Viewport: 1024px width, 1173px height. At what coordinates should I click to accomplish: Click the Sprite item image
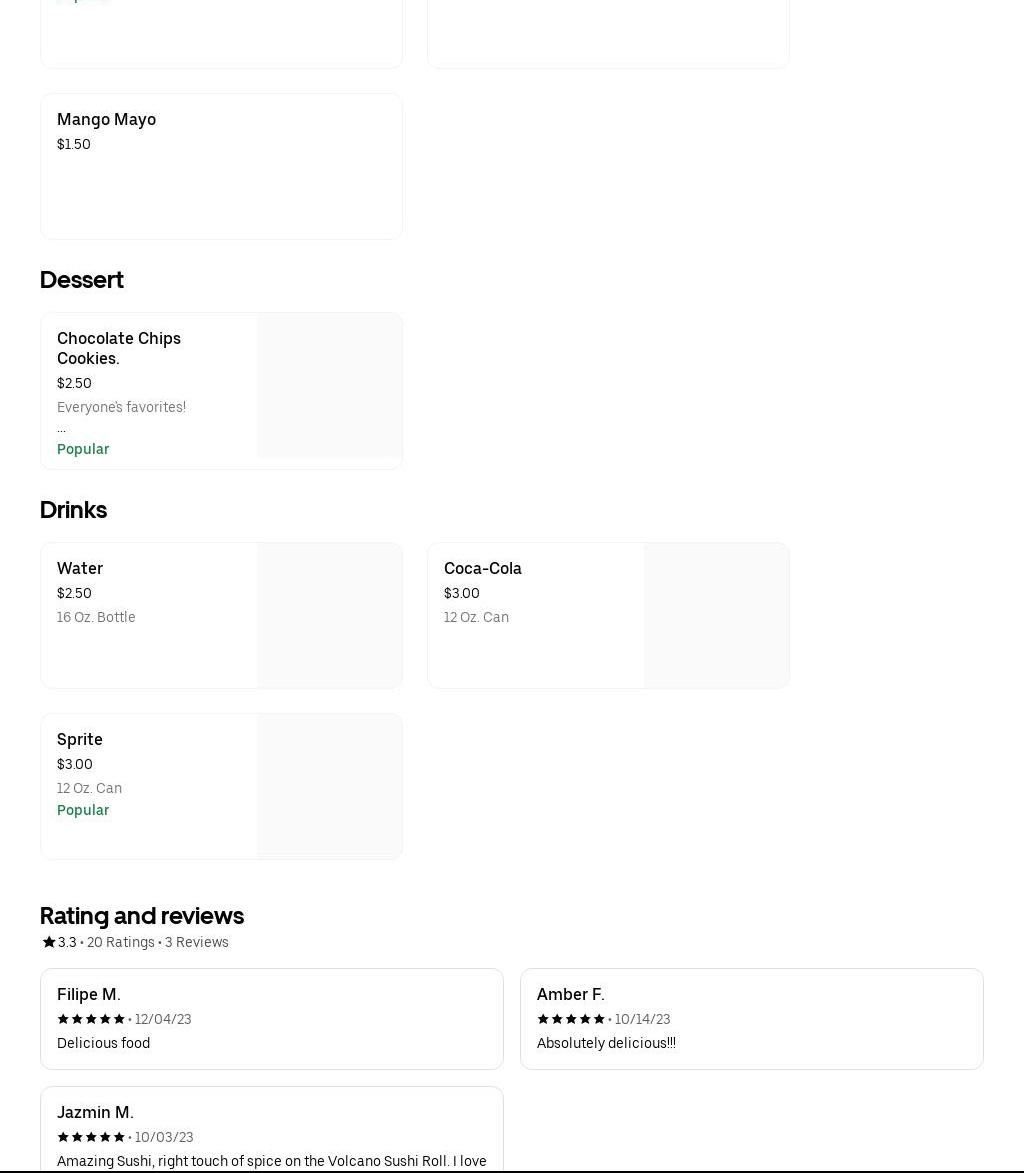click(x=329, y=787)
